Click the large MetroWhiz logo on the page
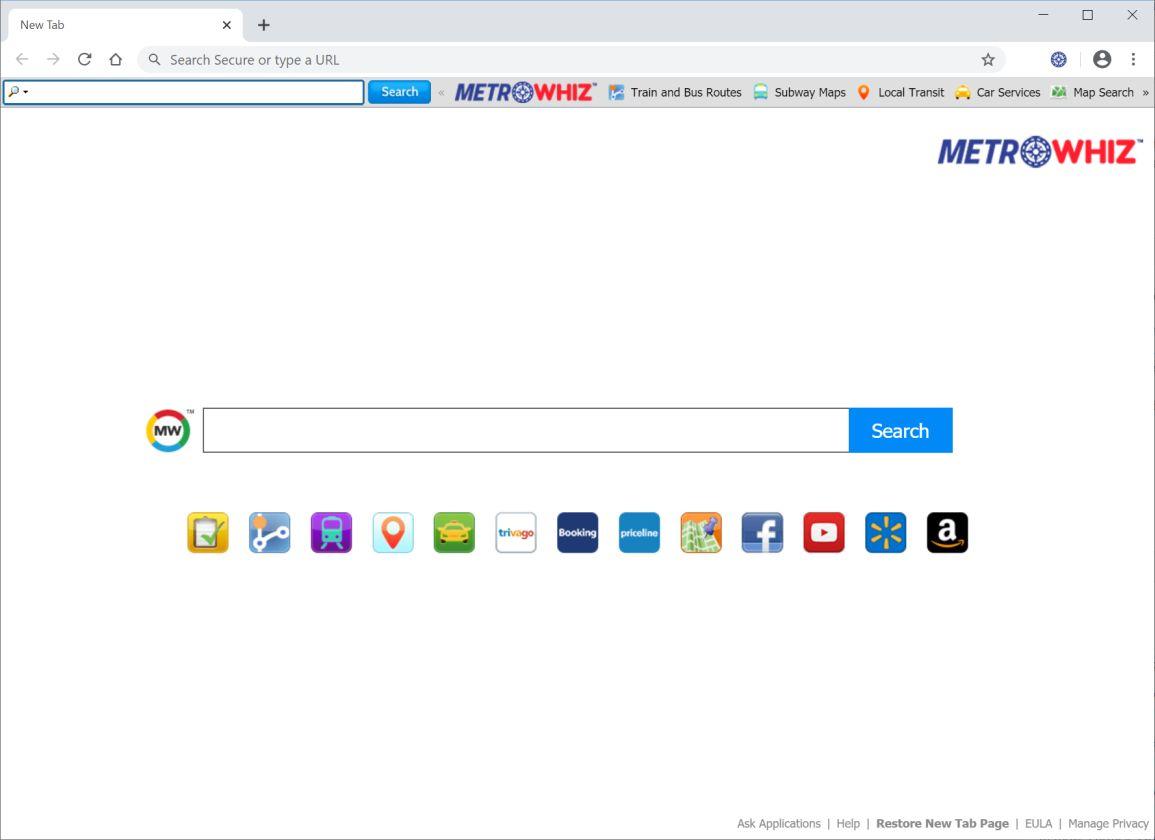This screenshot has height=840, width=1155. (1039, 152)
